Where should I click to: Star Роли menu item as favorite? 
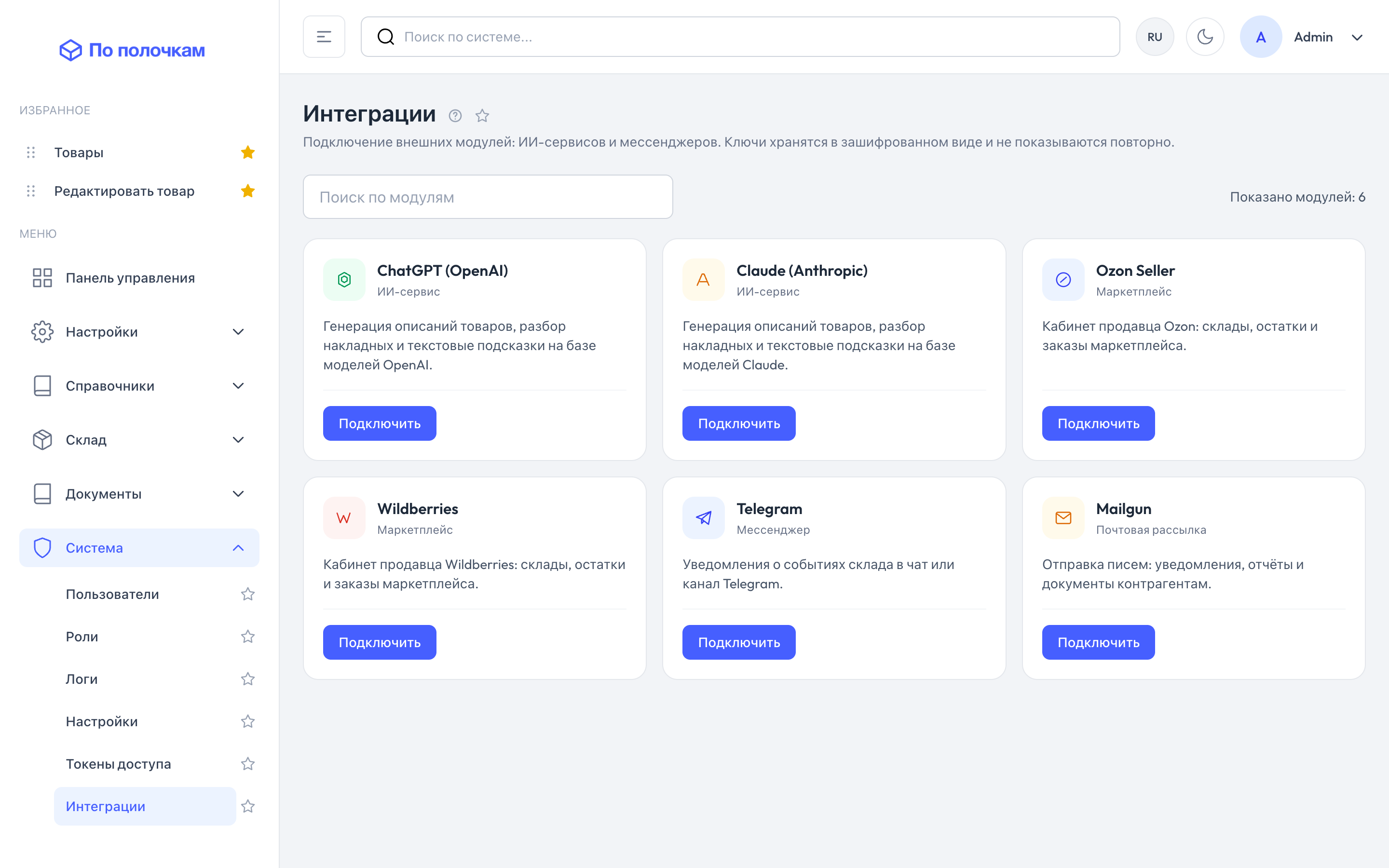pyautogui.click(x=248, y=637)
